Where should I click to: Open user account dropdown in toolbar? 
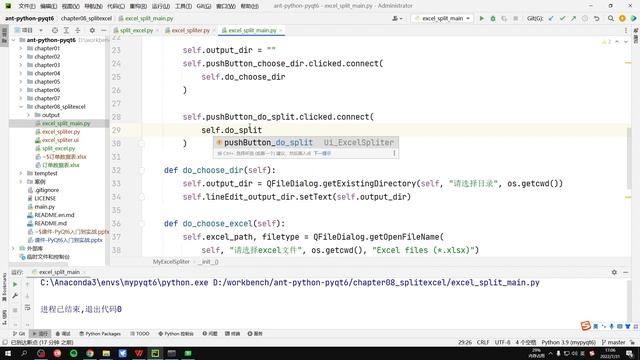coord(397,18)
